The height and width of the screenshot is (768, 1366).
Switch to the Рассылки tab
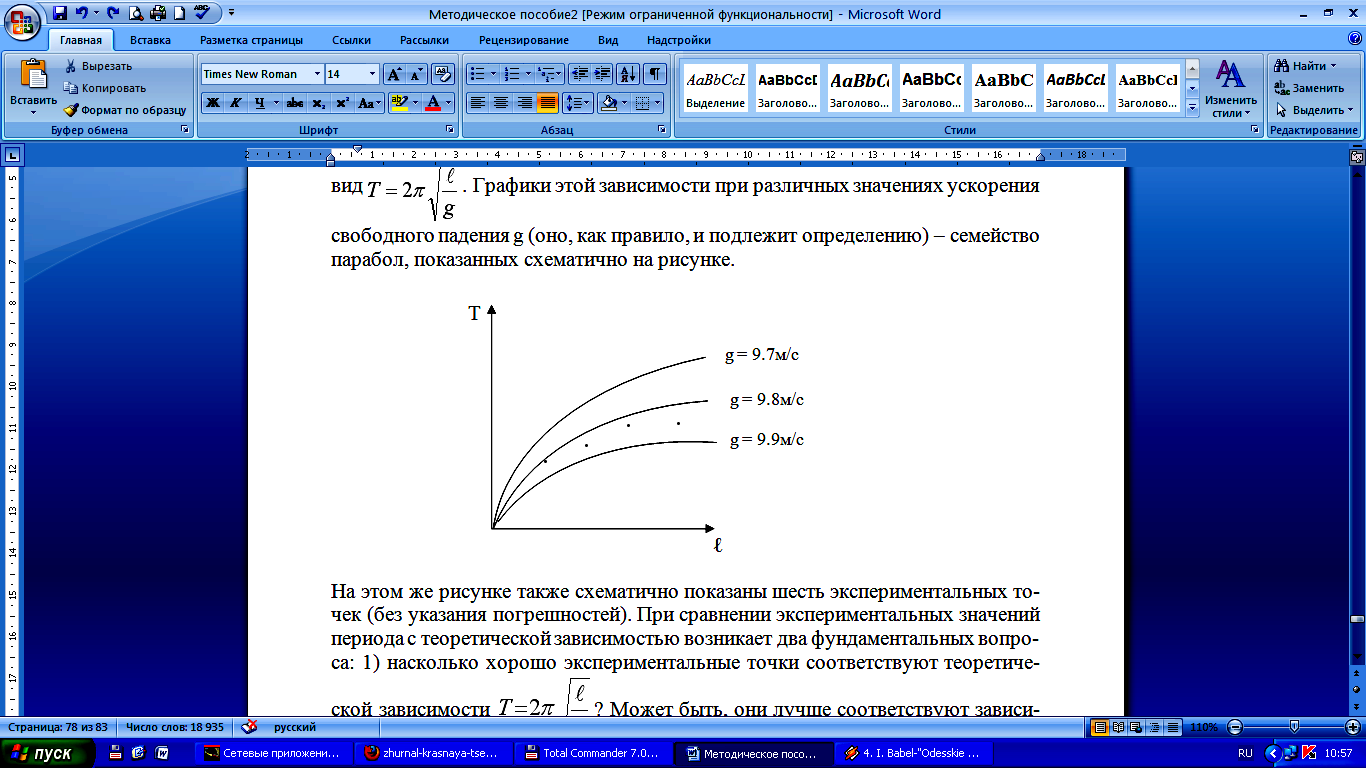[424, 40]
